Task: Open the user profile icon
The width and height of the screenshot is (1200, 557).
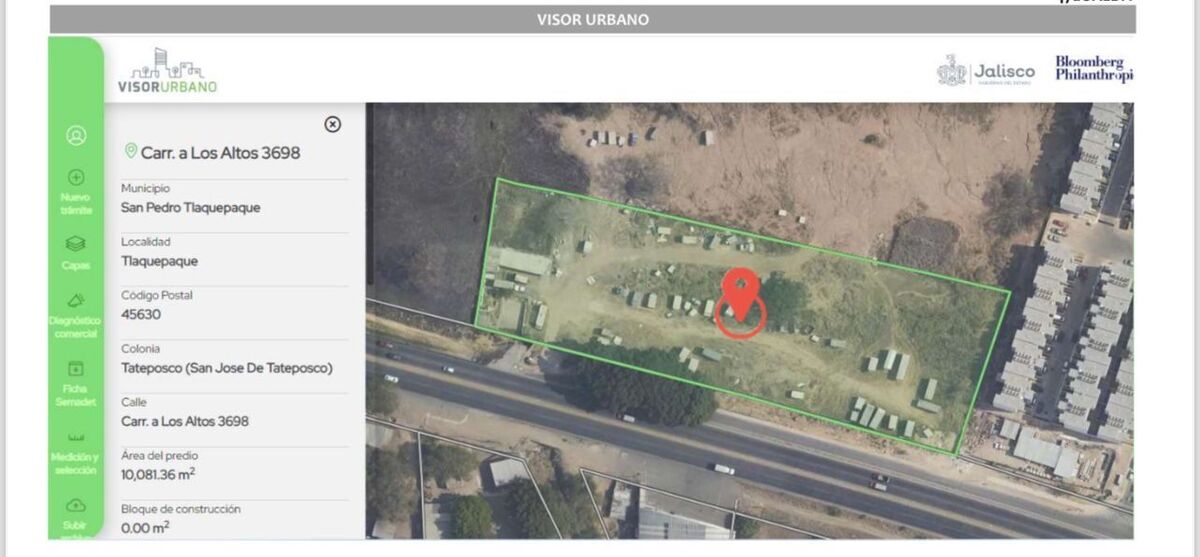Action: click(x=76, y=135)
